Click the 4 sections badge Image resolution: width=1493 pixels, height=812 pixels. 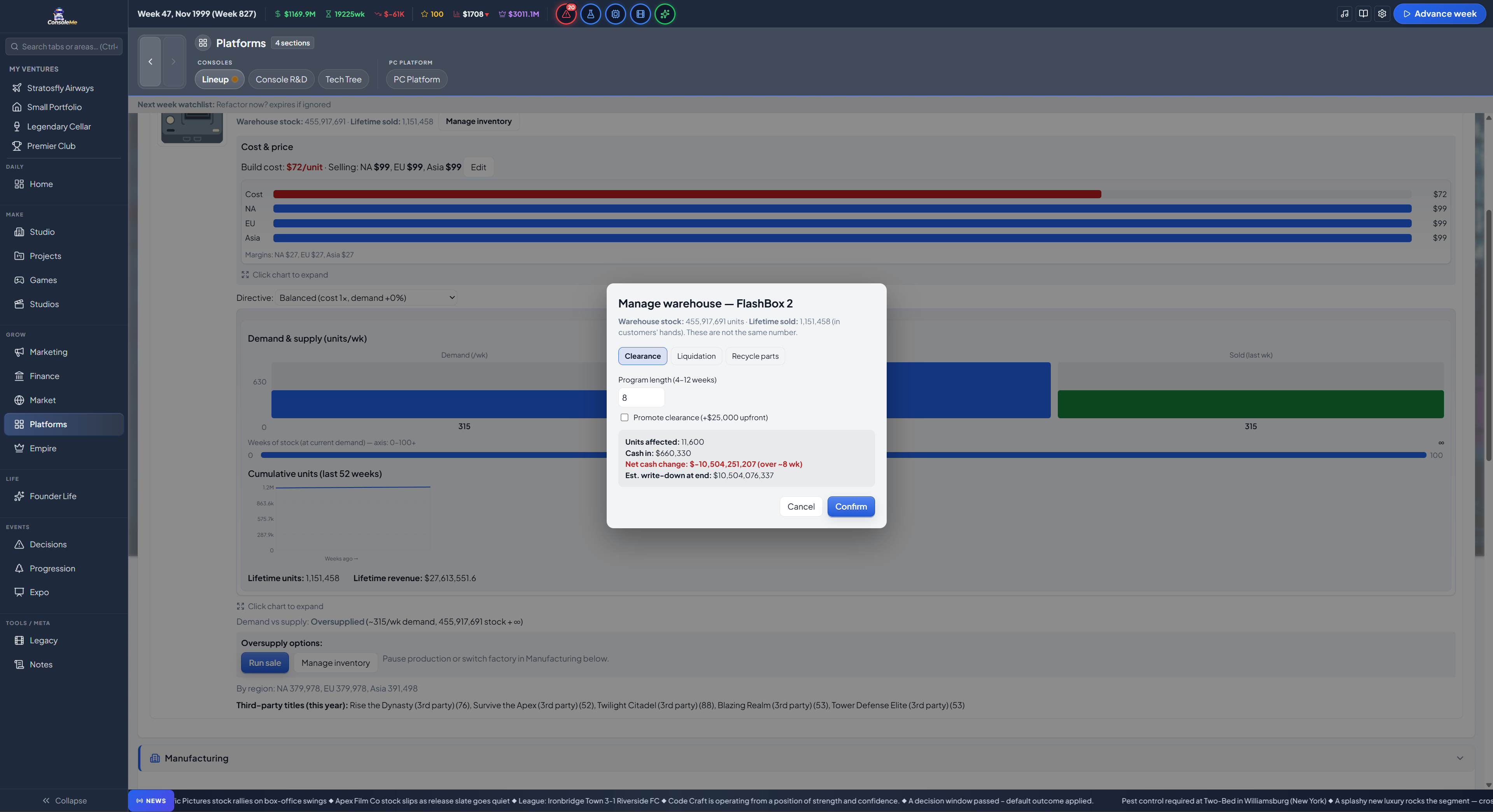pyautogui.click(x=292, y=43)
